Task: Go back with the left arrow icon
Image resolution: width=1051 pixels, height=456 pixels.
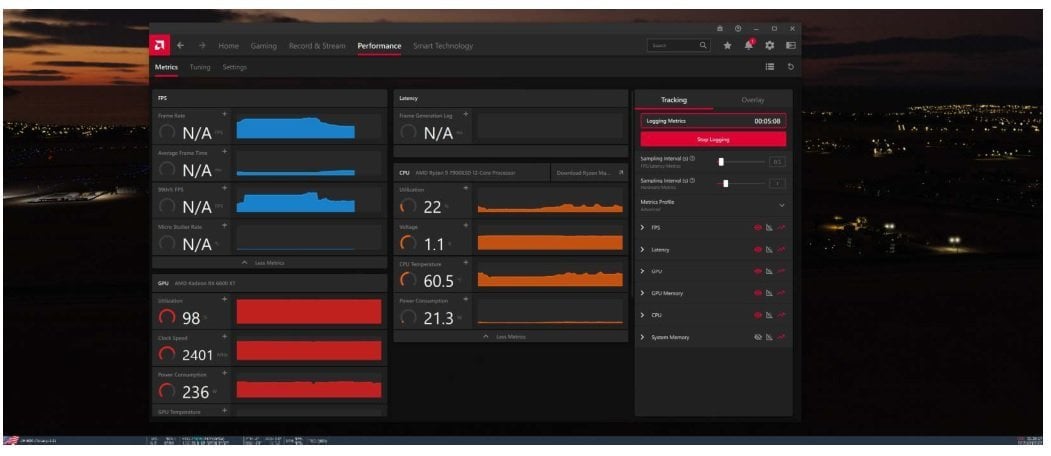Action: 181,46
